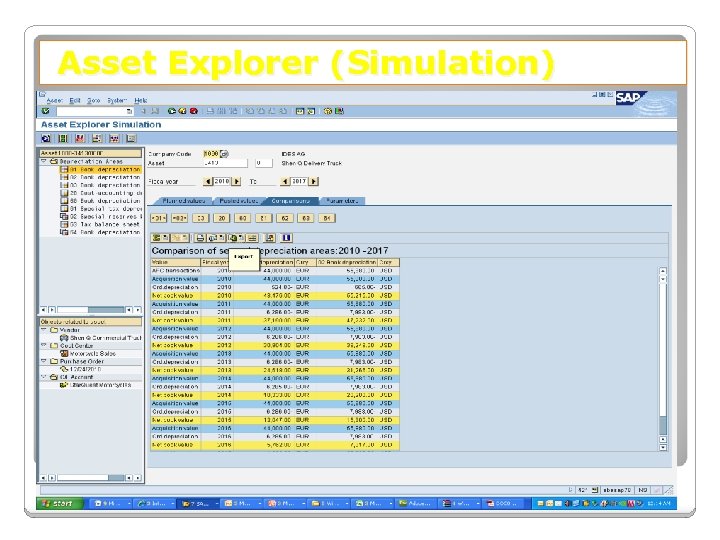The width and height of the screenshot is (720, 540).
Task: Select the Net book value 2010 row
Action: (275, 296)
